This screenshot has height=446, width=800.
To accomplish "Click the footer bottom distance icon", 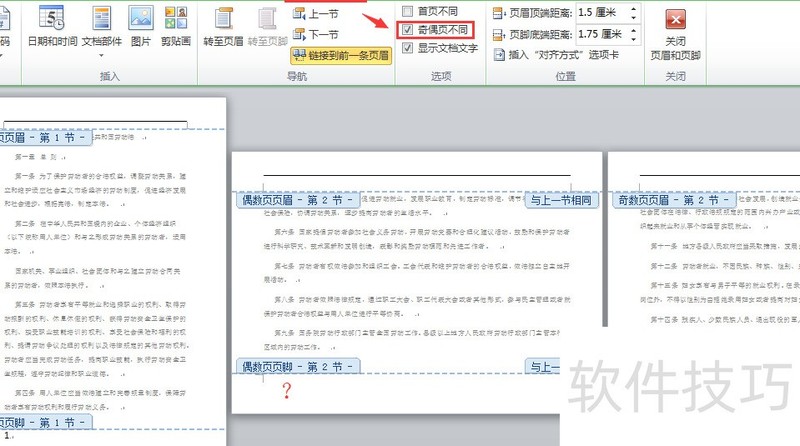I will point(499,35).
